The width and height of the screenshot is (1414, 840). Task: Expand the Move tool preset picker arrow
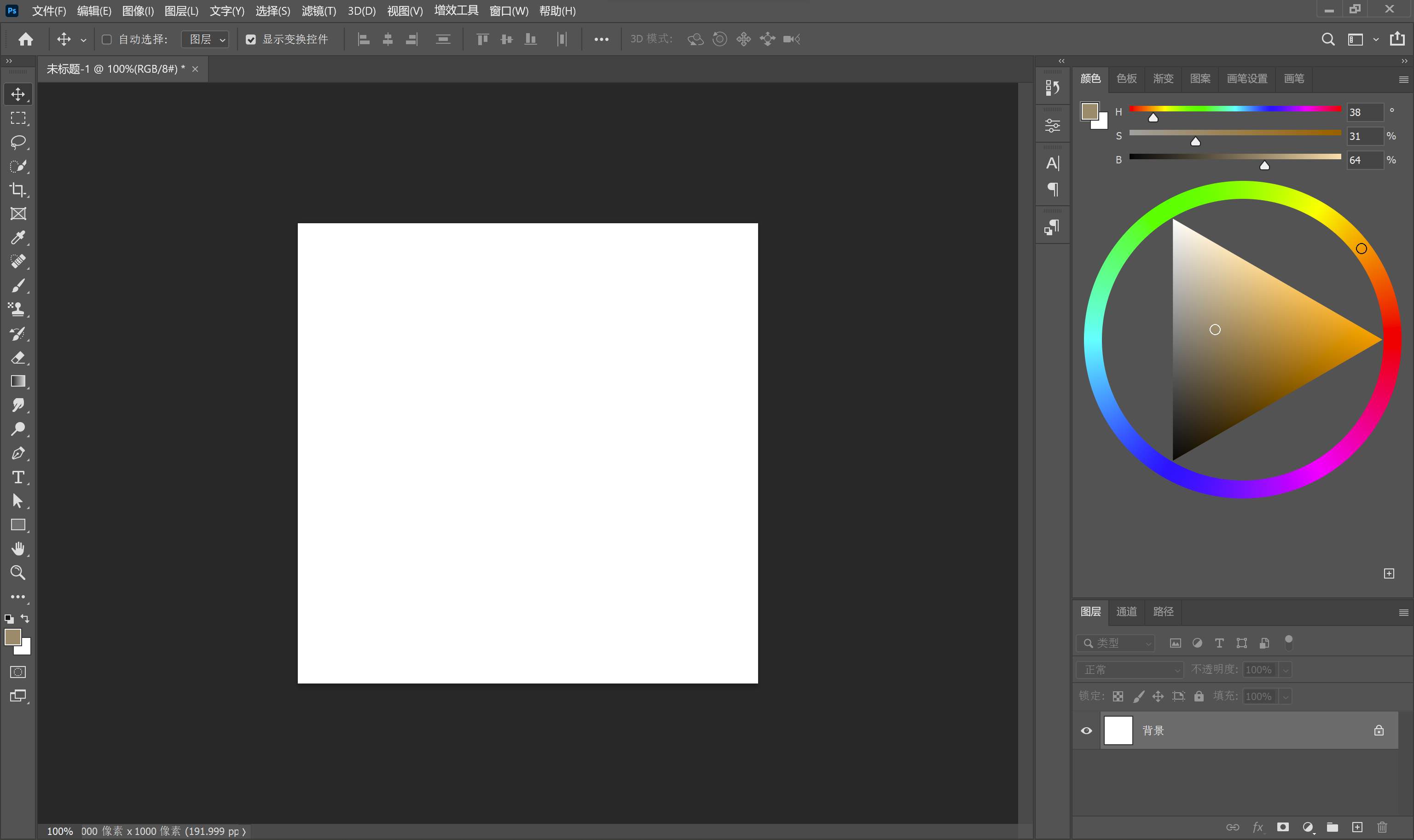click(83, 40)
